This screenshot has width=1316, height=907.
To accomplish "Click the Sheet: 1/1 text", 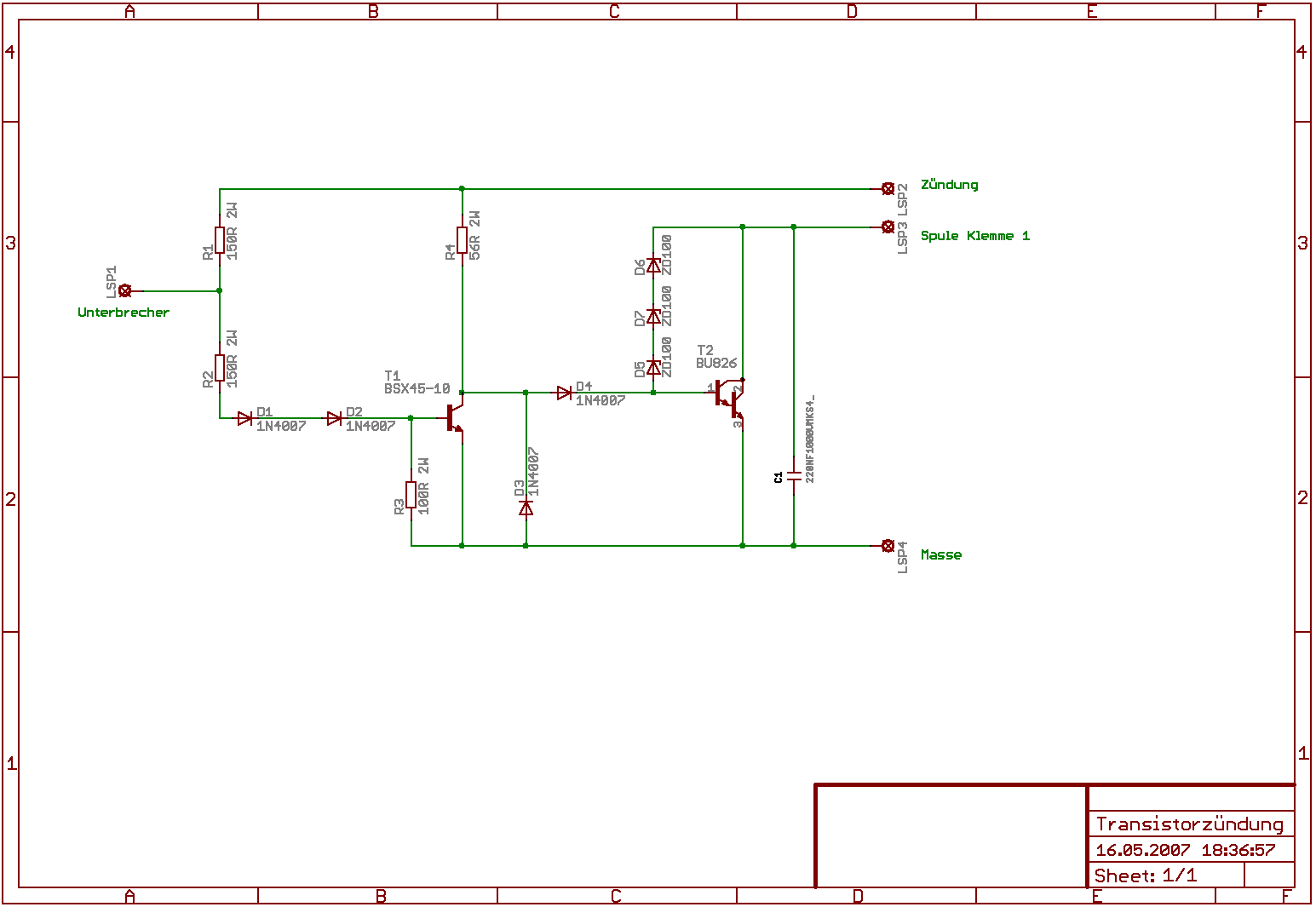I will (1146, 875).
